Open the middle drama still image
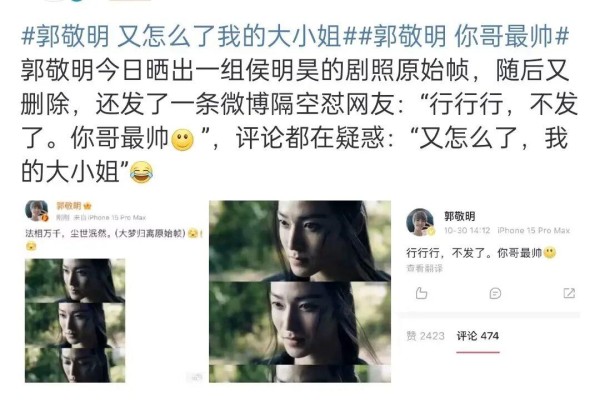Viewport: 600px width, 401px height. tap(300, 291)
